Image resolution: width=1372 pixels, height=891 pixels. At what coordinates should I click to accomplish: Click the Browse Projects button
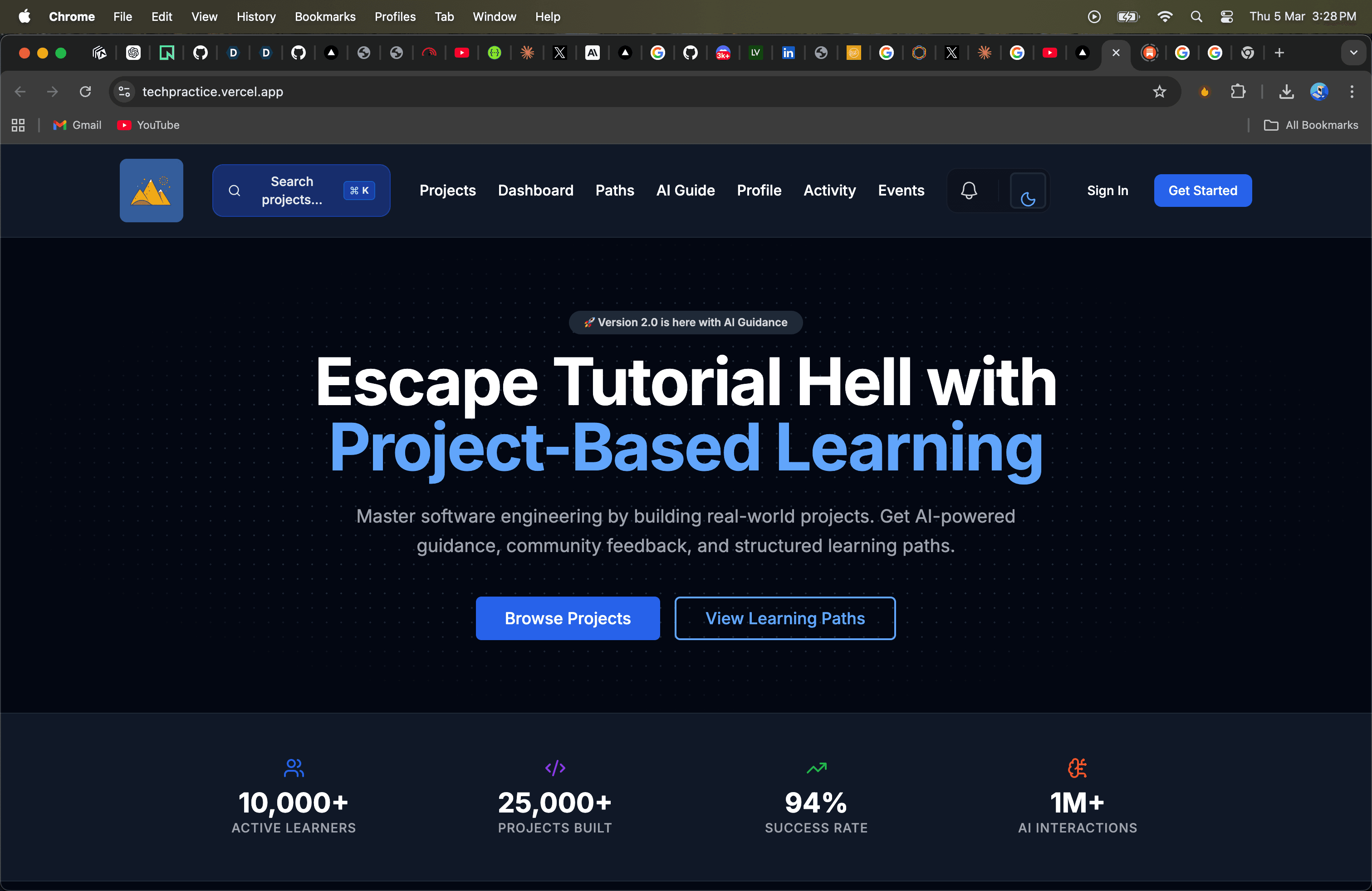point(567,618)
